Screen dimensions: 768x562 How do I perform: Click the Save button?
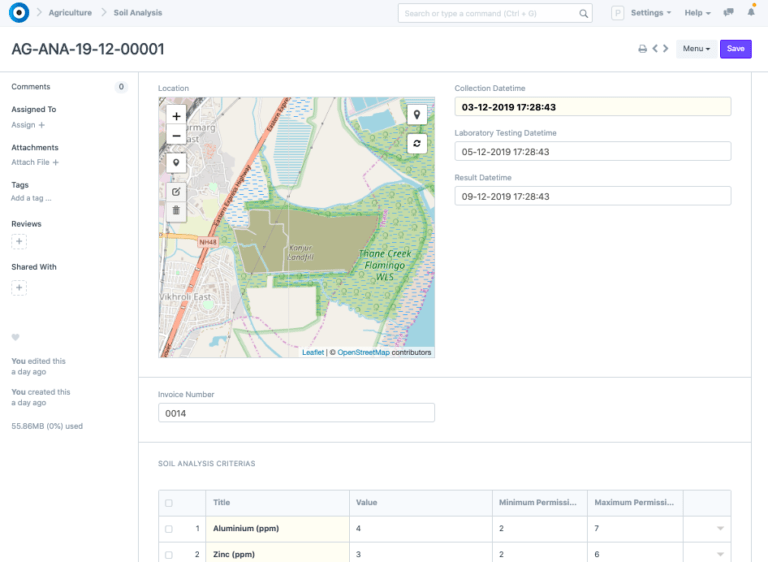pyautogui.click(x=735, y=49)
